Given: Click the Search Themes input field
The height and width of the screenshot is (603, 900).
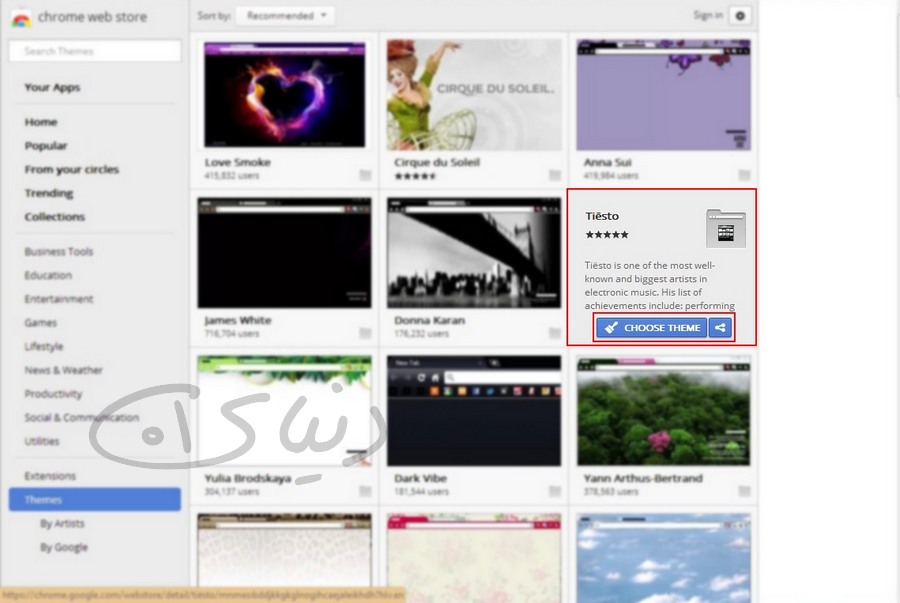Looking at the screenshot, I should pos(95,51).
